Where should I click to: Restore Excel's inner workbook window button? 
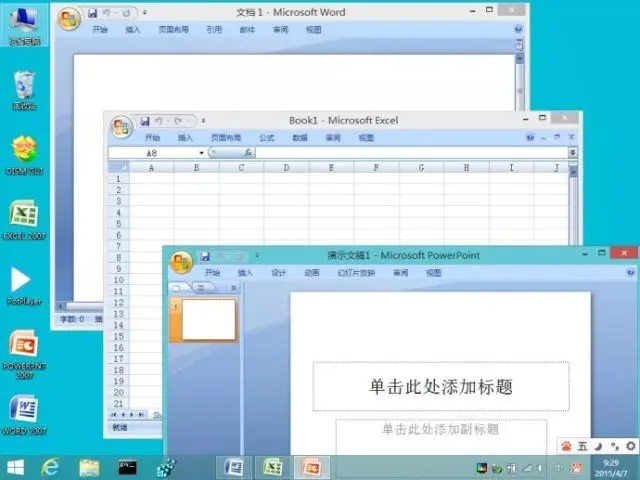coord(557,137)
